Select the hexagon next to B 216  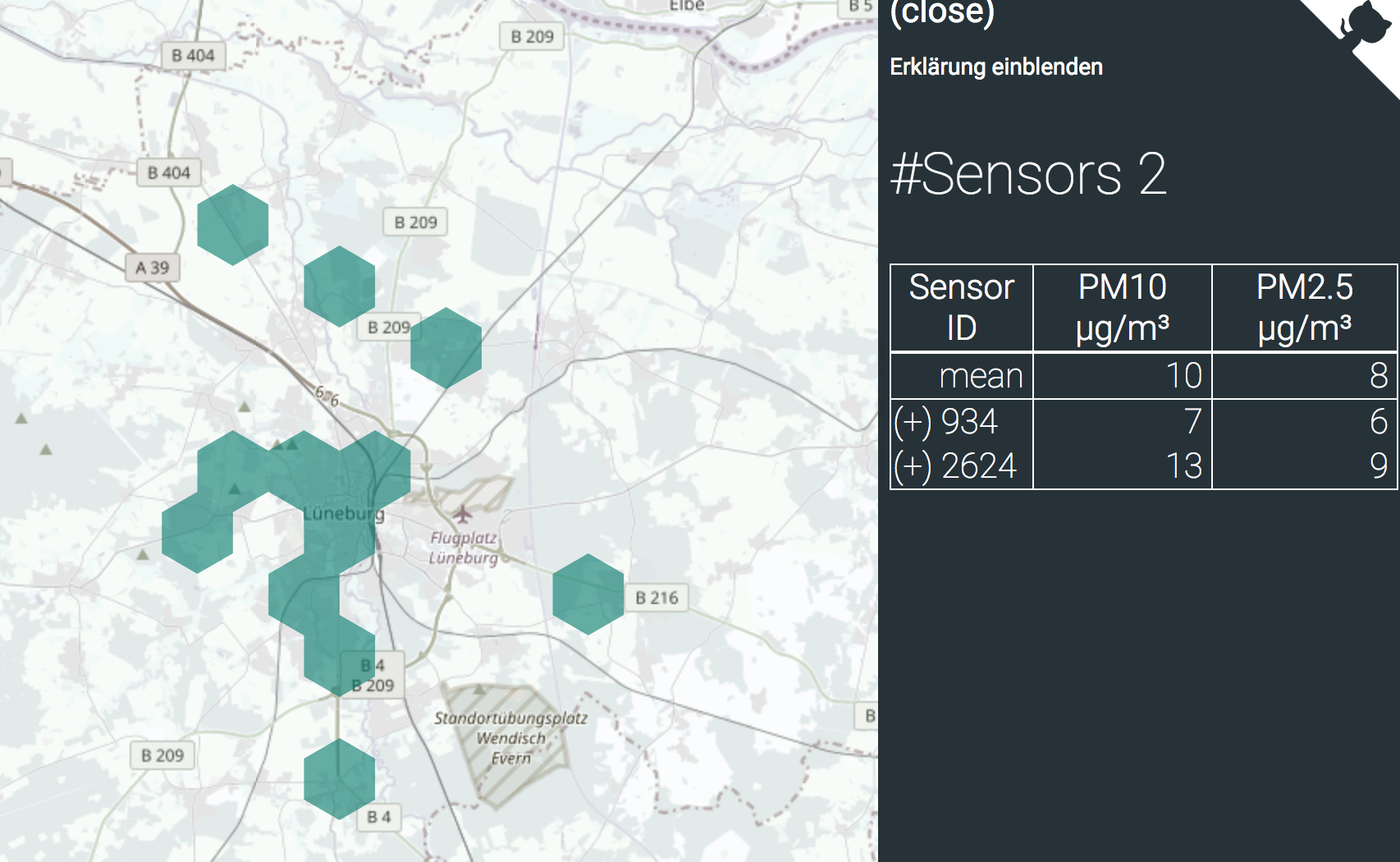point(588,594)
